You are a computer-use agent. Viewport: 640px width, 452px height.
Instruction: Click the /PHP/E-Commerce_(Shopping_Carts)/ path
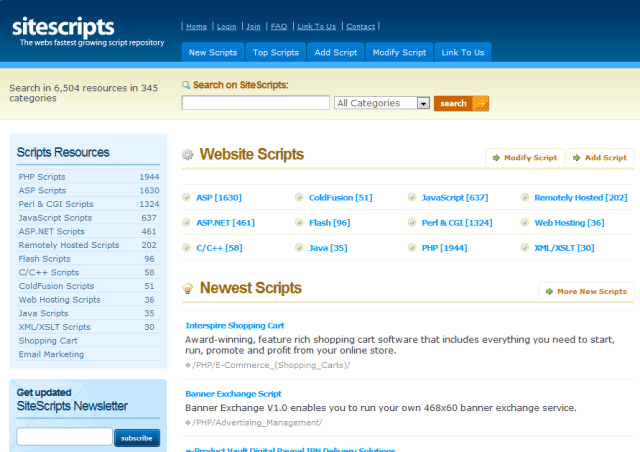tap(271, 365)
